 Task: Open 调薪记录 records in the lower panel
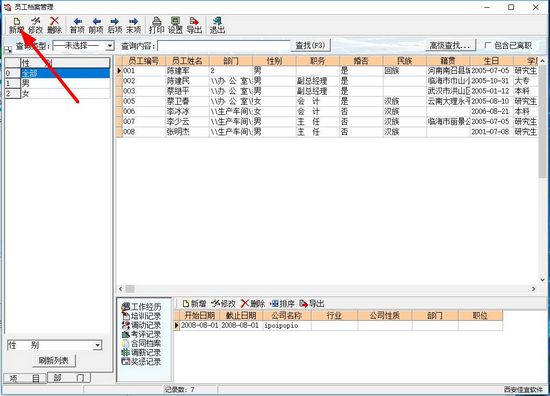141,353
